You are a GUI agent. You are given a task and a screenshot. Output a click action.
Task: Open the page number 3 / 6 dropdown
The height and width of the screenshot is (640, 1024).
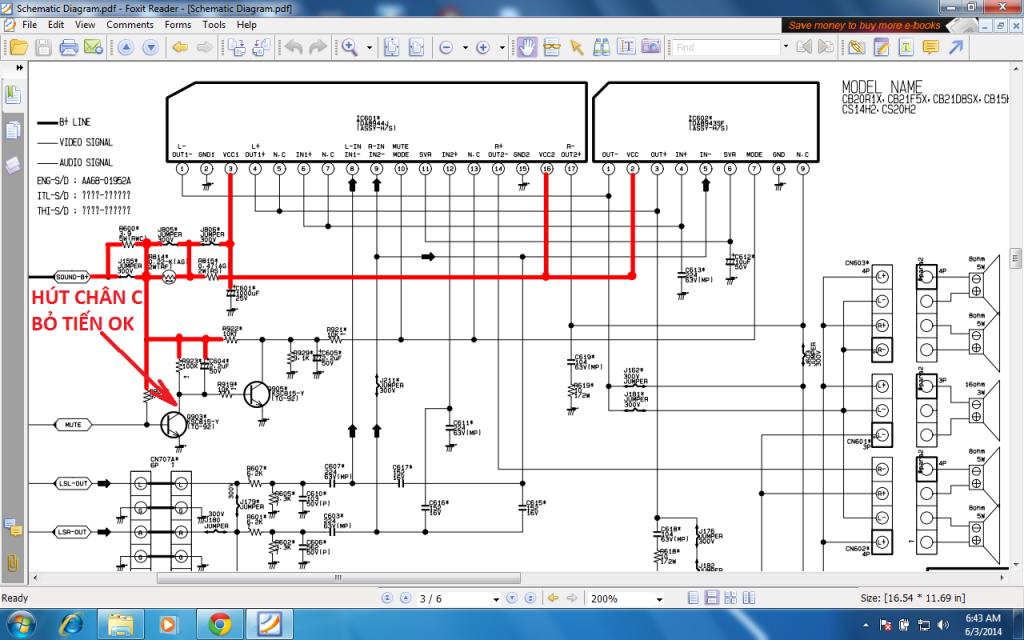click(497, 599)
